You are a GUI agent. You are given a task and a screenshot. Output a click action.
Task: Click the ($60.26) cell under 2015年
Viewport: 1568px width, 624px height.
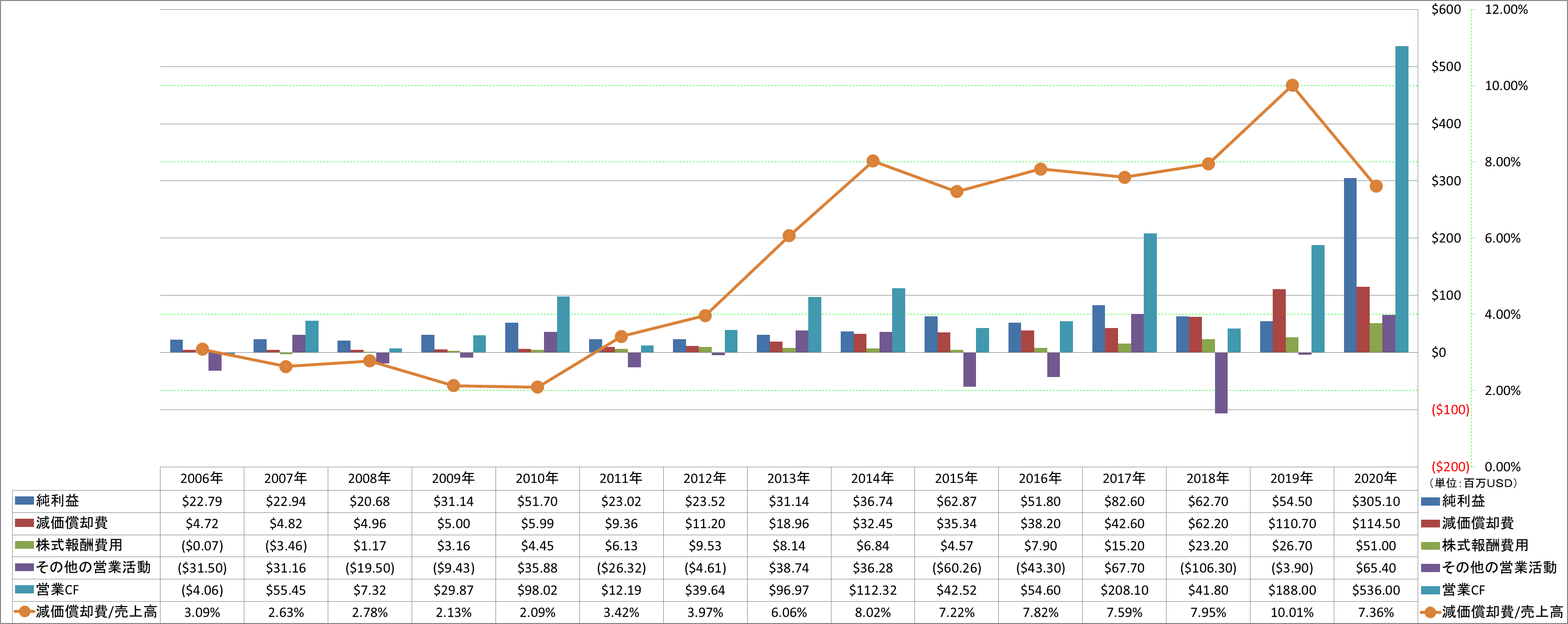click(x=956, y=568)
